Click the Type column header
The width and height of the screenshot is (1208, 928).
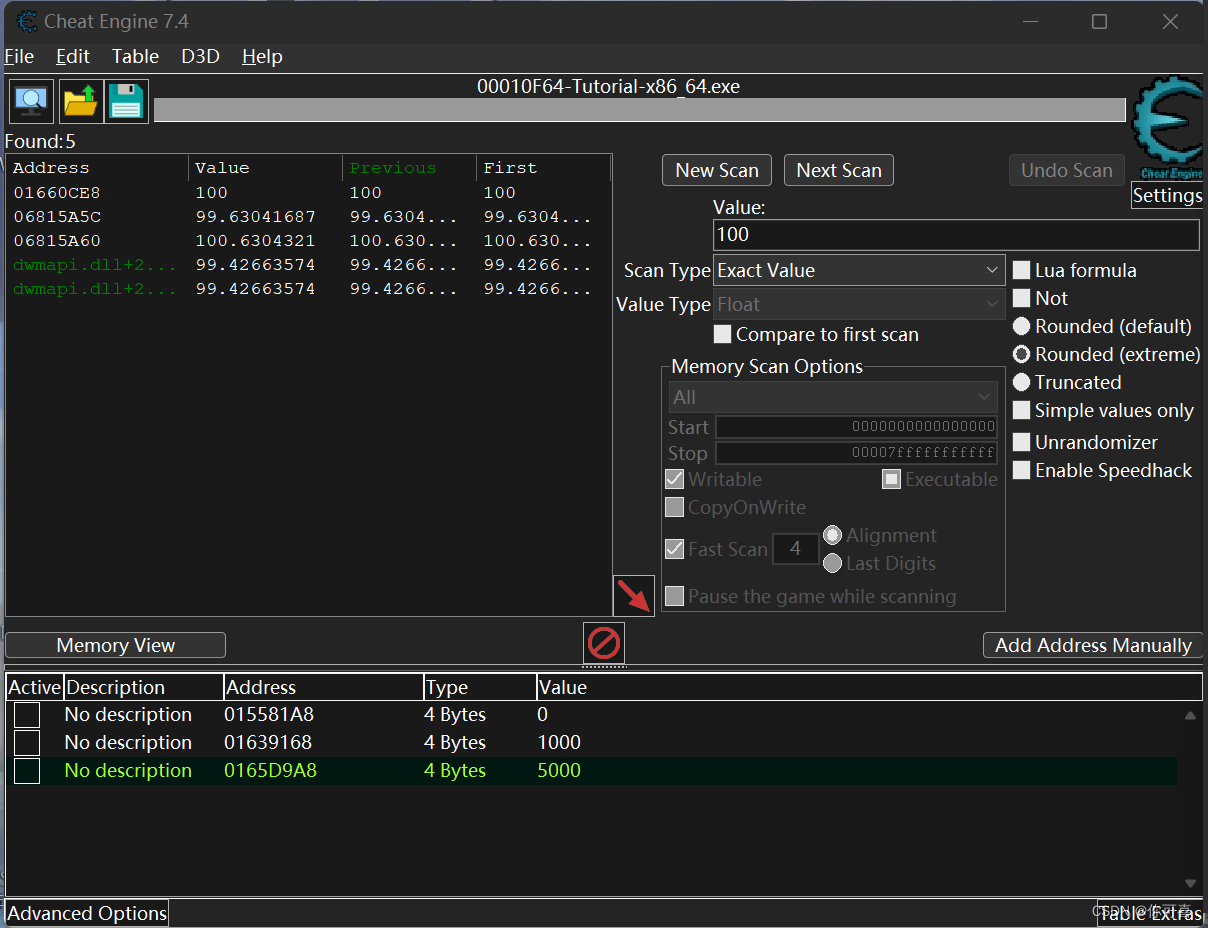coord(480,688)
